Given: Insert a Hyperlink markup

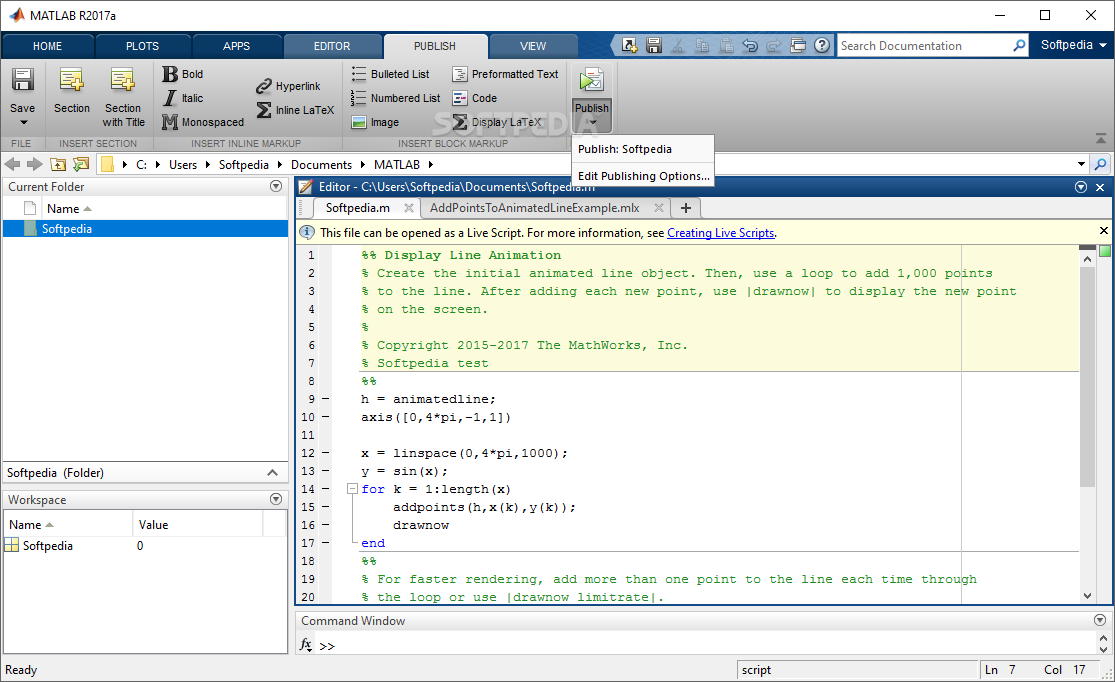Looking at the screenshot, I should point(288,86).
